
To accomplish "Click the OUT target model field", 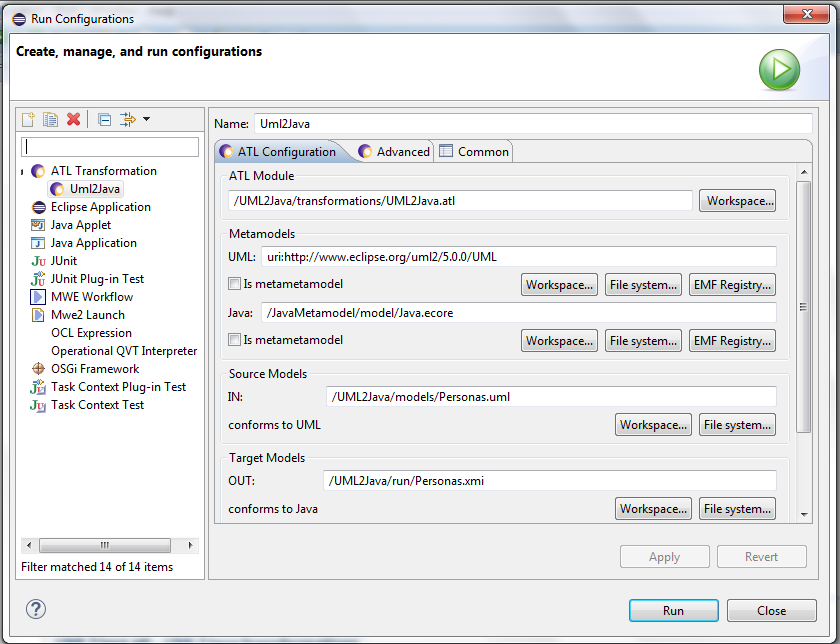I will click(x=550, y=481).
